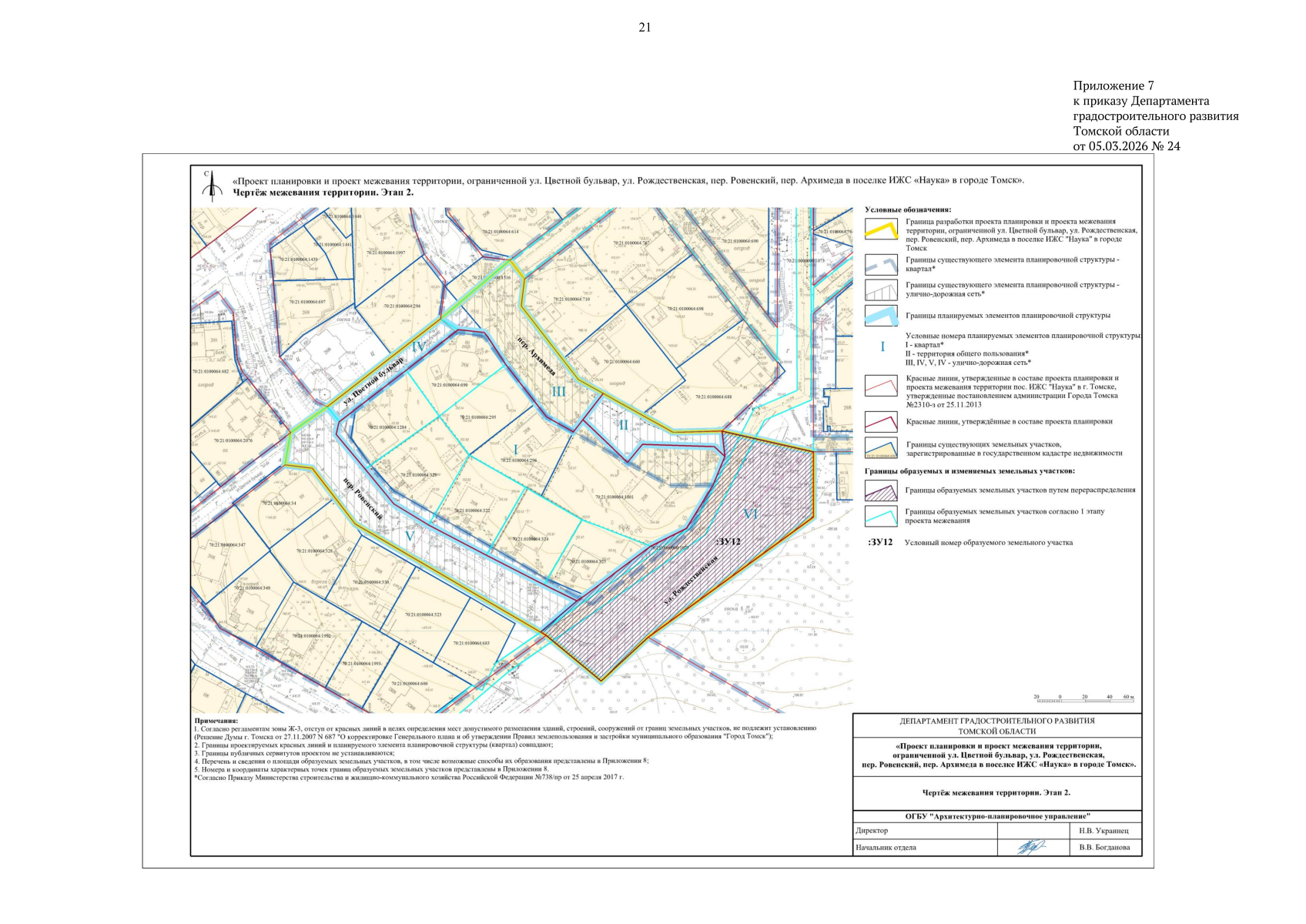Screen dimensions: 1306x924
Task: Click the purple hatched redistribution legend swatch
Action: pos(881,490)
